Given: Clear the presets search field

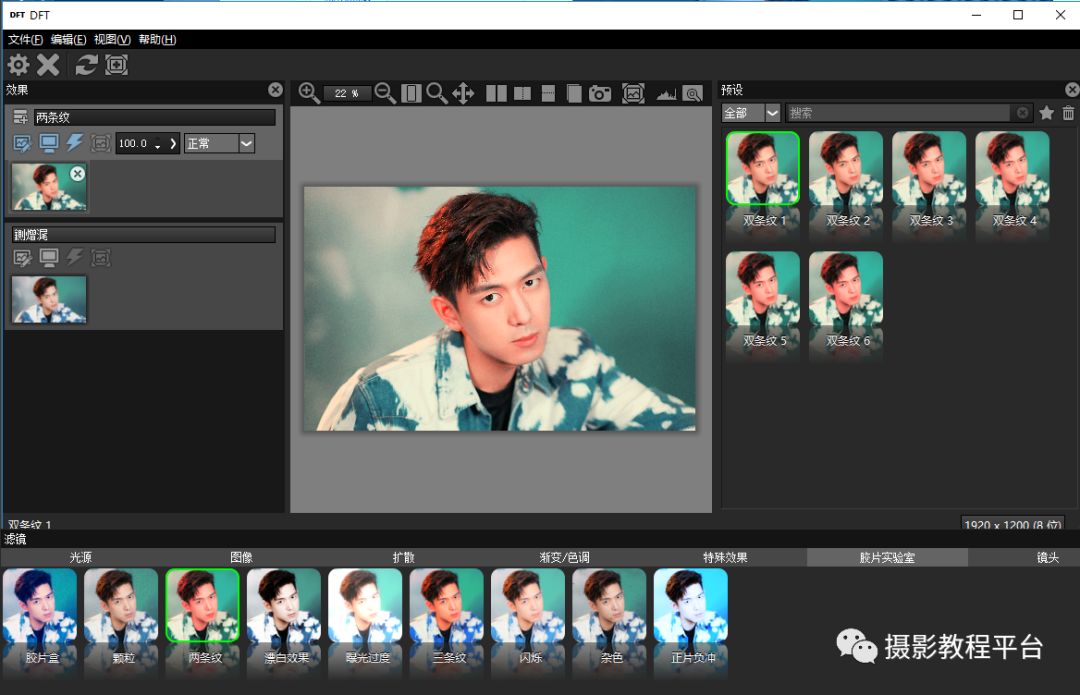Looking at the screenshot, I should coord(1023,112).
